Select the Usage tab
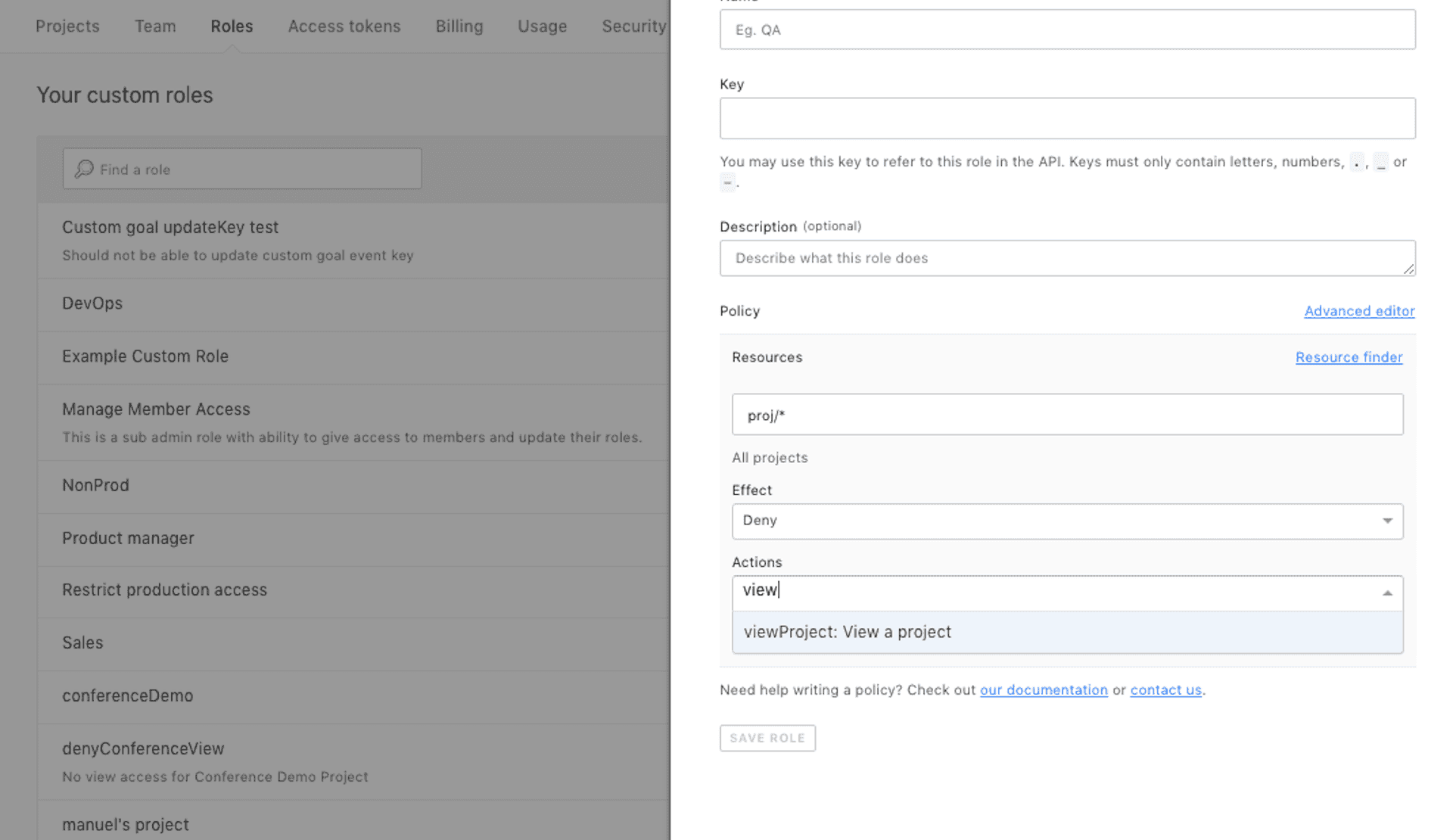 tap(542, 26)
